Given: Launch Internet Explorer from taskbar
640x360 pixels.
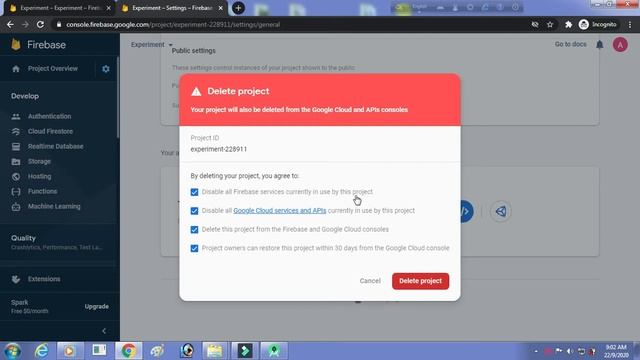Looking at the screenshot, I should tap(41, 351).
